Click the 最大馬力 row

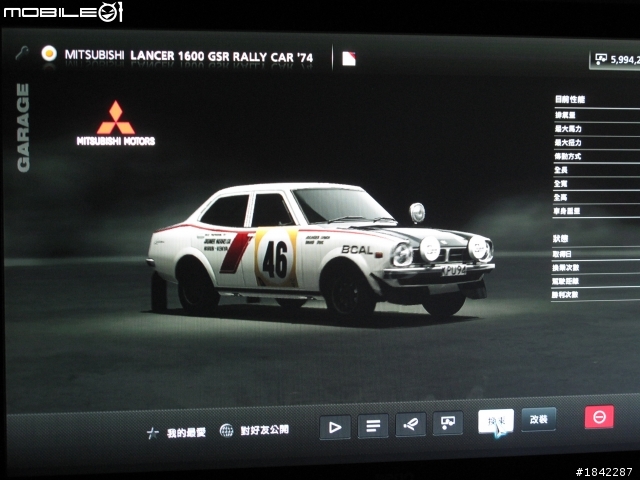pyautogui.click(x=596, y=129)
